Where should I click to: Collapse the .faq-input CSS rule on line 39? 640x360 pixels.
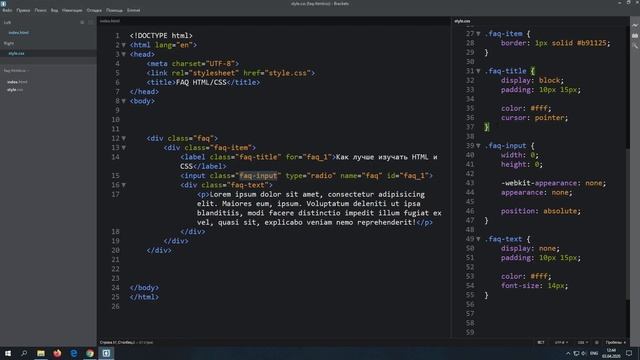click(x=478, y=146)
